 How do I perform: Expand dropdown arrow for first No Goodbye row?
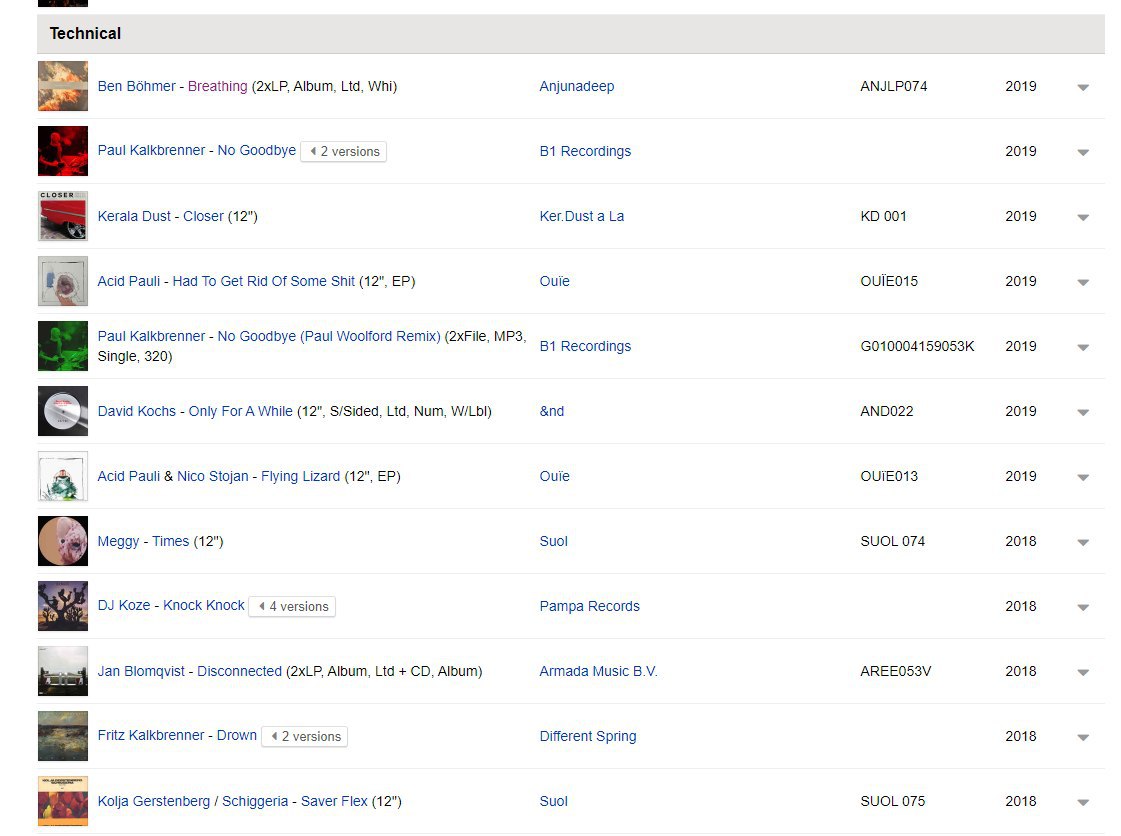point(1083,152)
